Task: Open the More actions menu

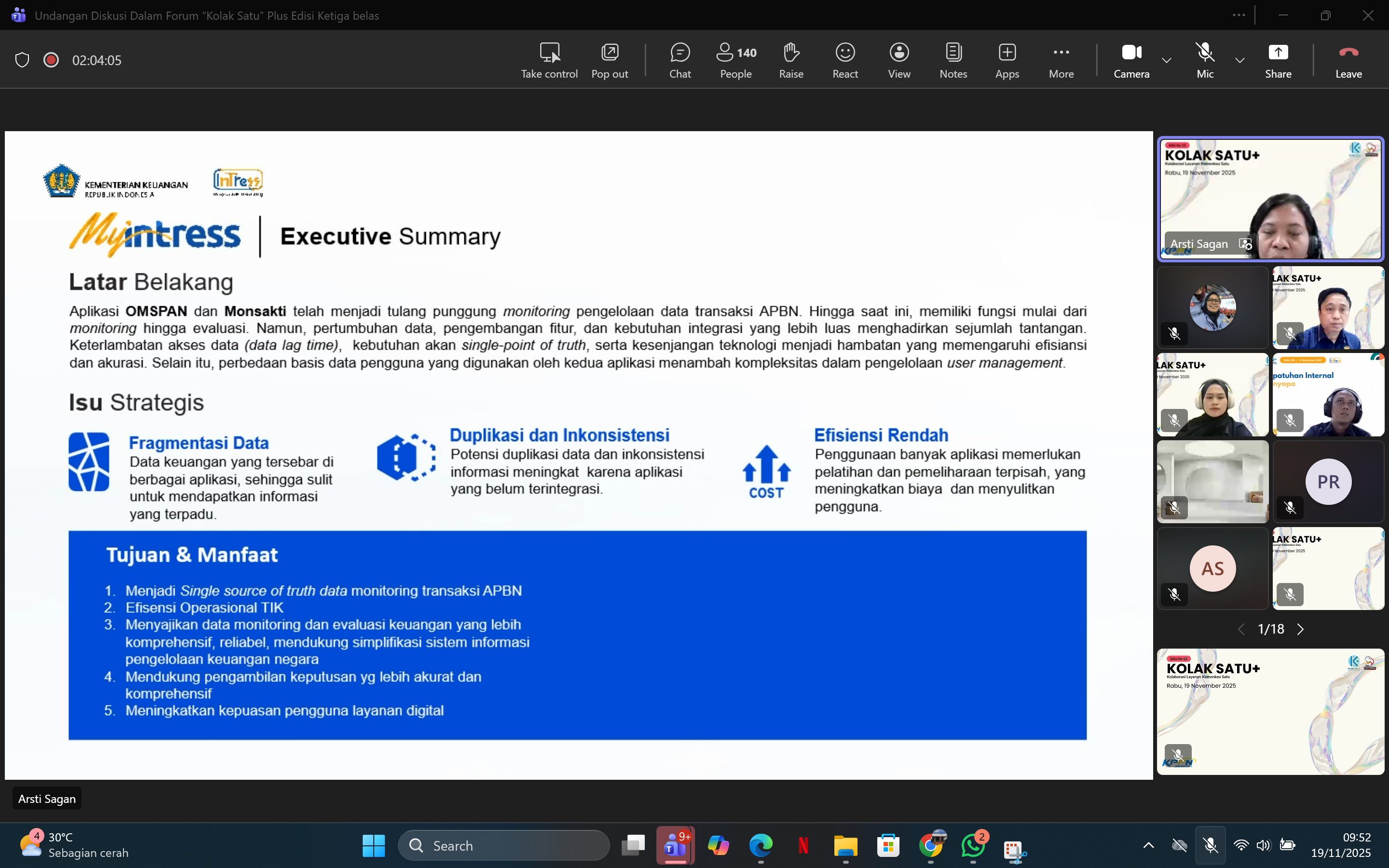Action: click(1061, 60)
